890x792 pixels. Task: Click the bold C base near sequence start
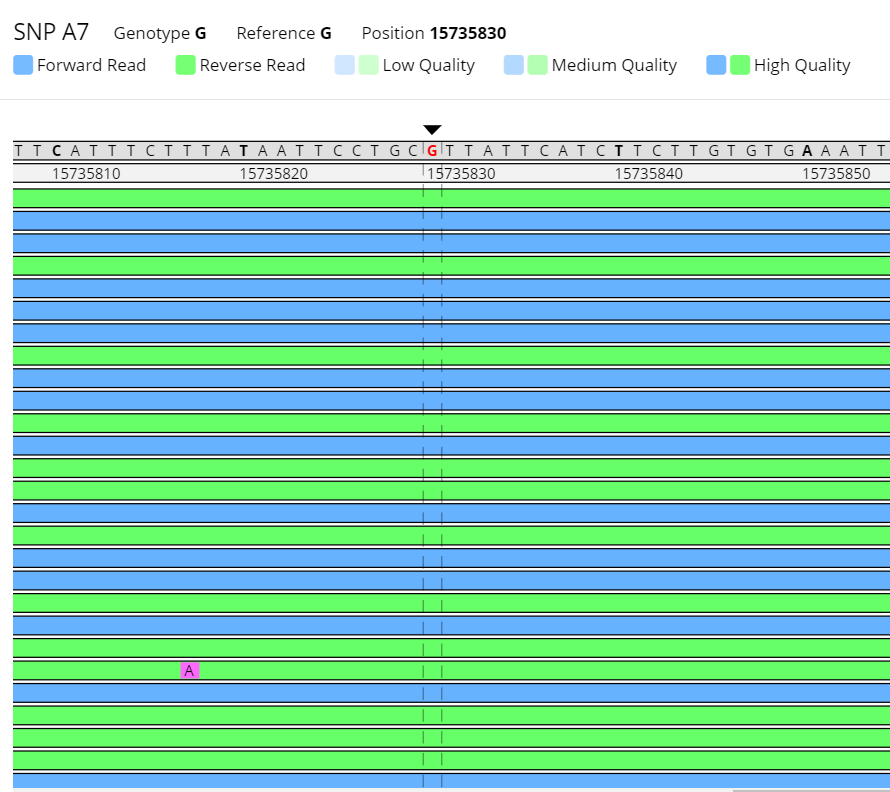tap(56, 150)
